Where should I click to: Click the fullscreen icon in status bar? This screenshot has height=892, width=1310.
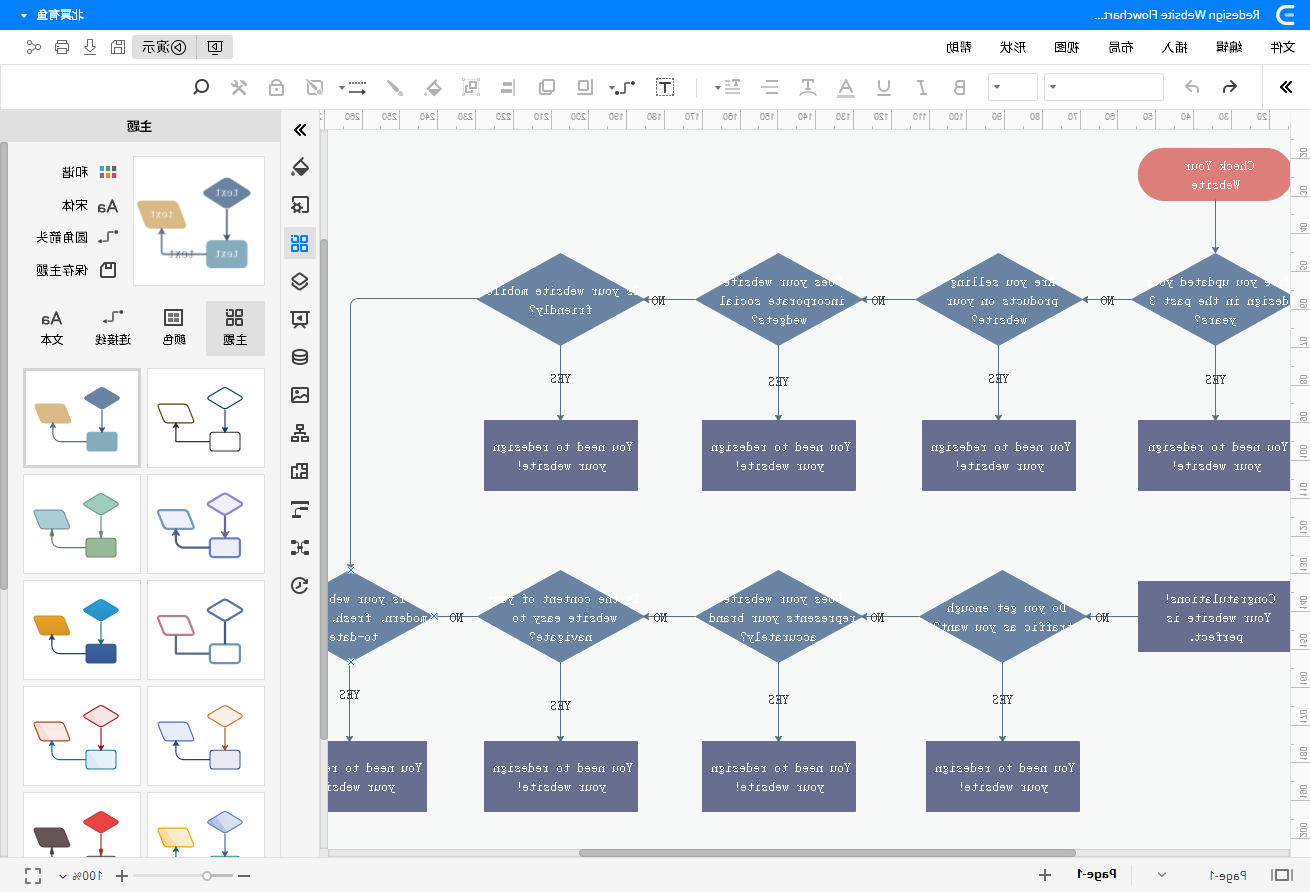click(34, 876)
